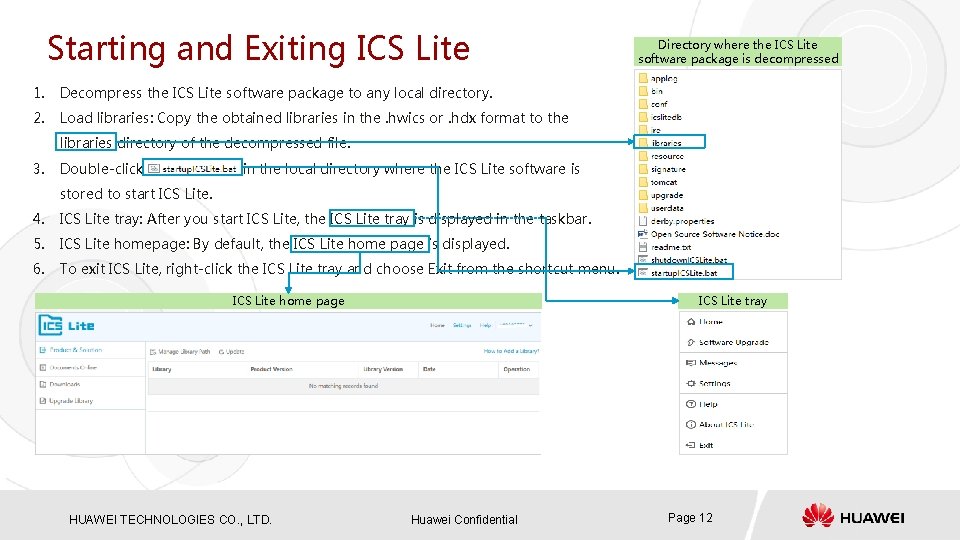Click the Update toolbar button
This screenshot has width=960, height=540.
(x=231, y=351)
